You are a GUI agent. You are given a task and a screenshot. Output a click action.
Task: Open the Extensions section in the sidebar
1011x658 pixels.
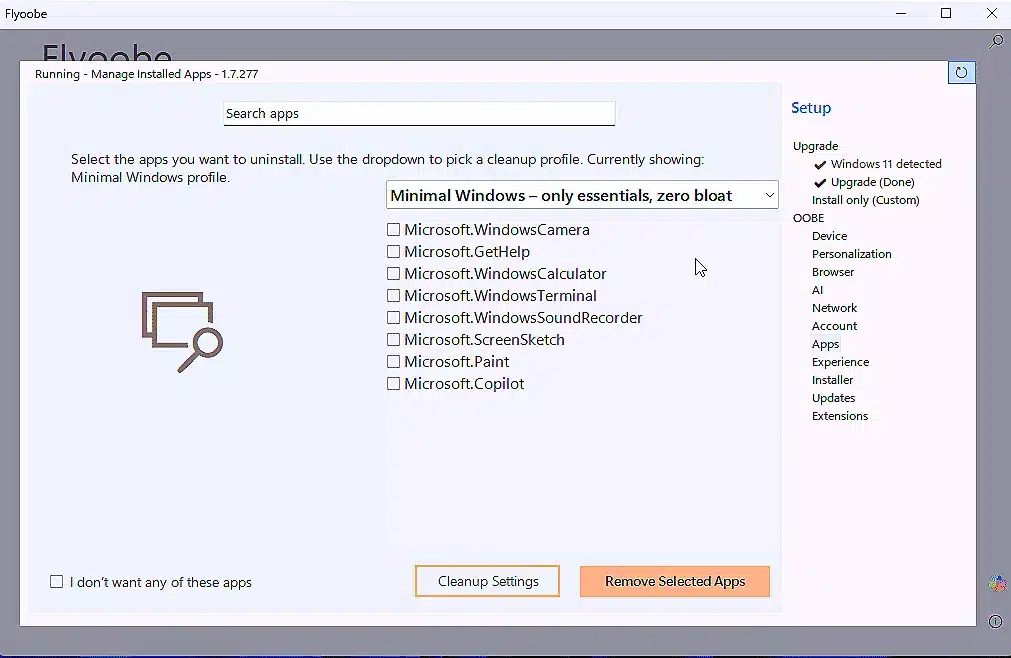(840, 415)
